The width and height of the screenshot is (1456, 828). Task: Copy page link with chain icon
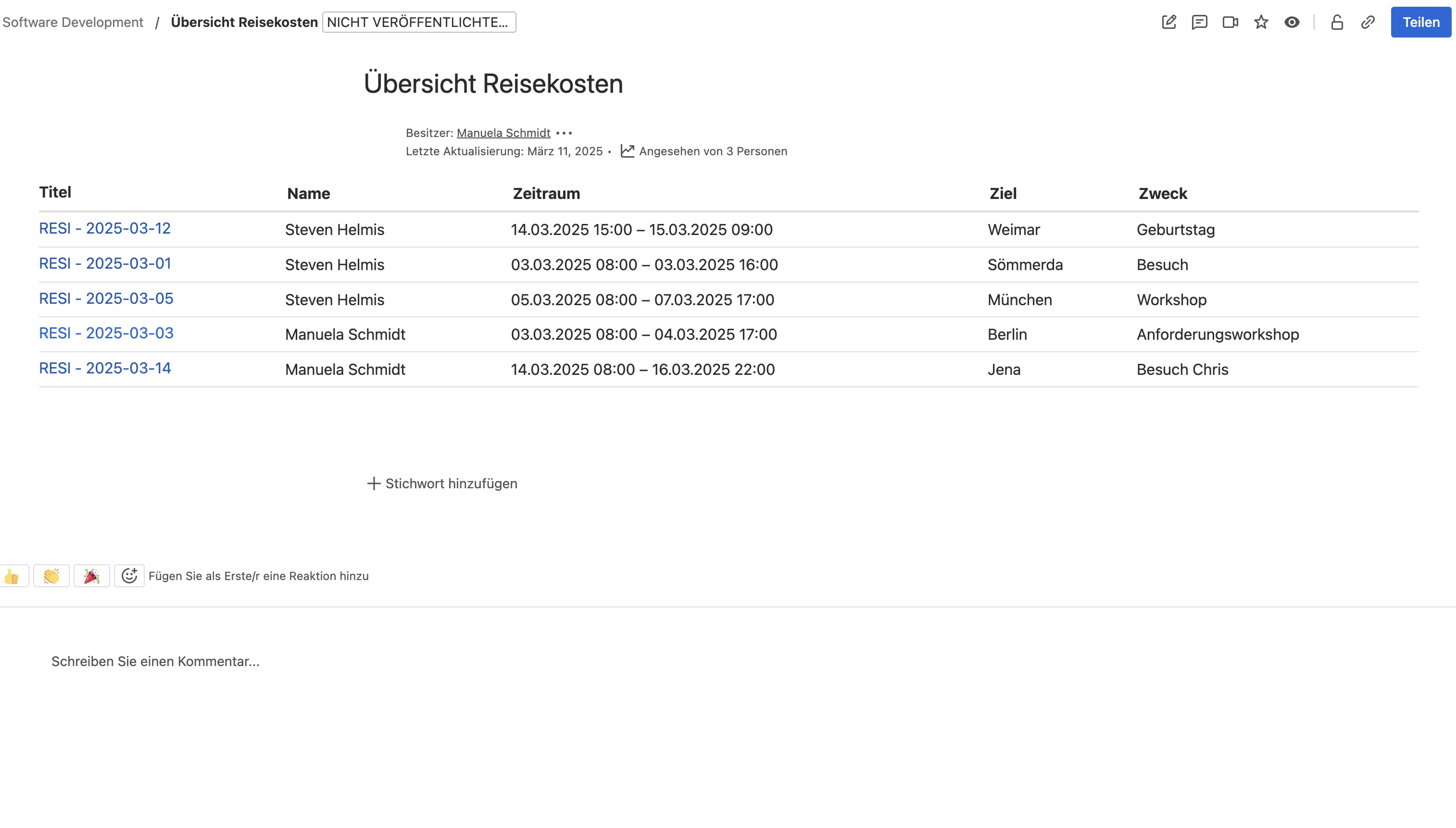(1368, 22)
